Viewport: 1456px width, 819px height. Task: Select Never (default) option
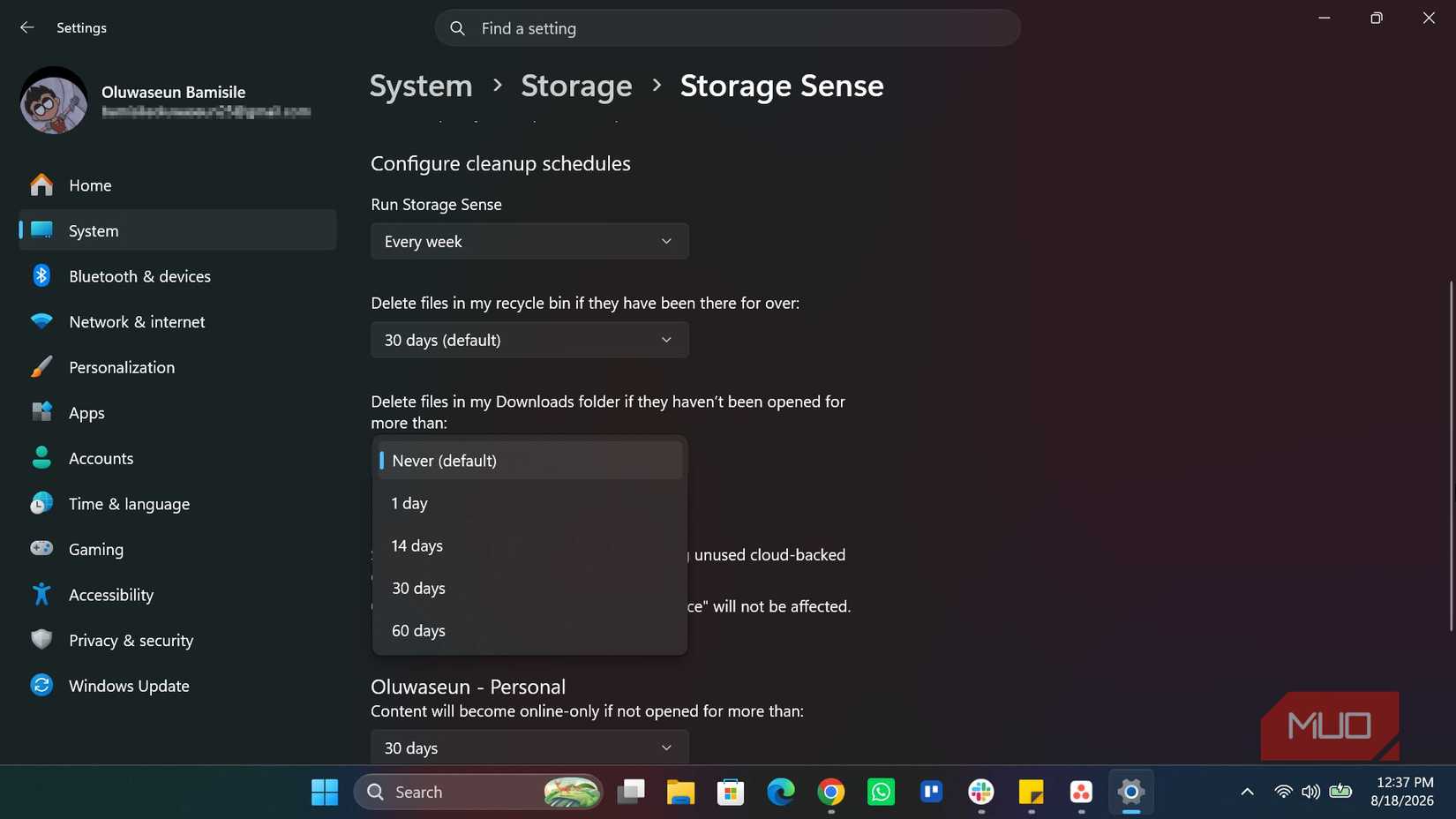[529, 460]
